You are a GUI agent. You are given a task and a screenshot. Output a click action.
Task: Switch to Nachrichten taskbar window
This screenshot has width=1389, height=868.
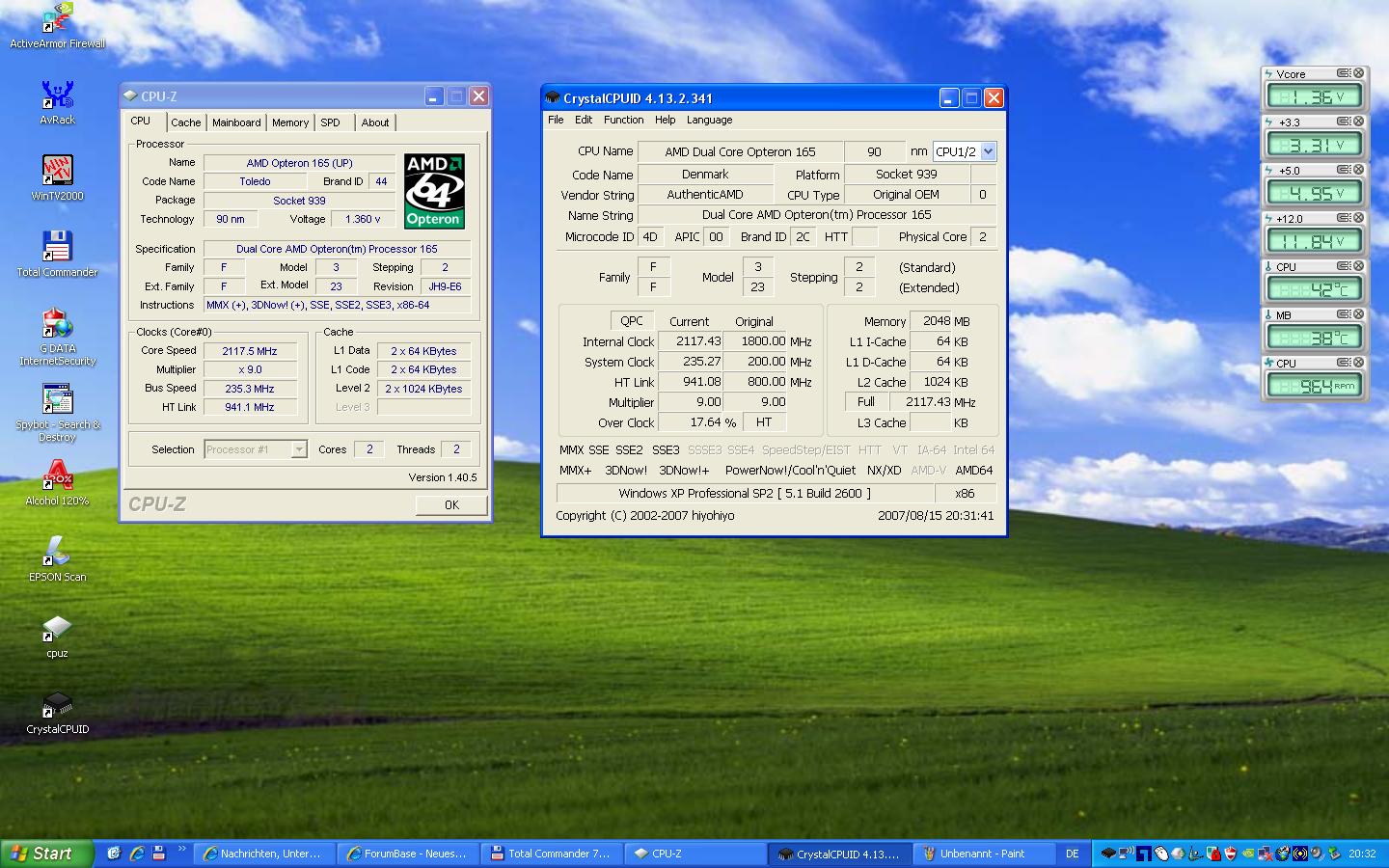click(265, 854)
